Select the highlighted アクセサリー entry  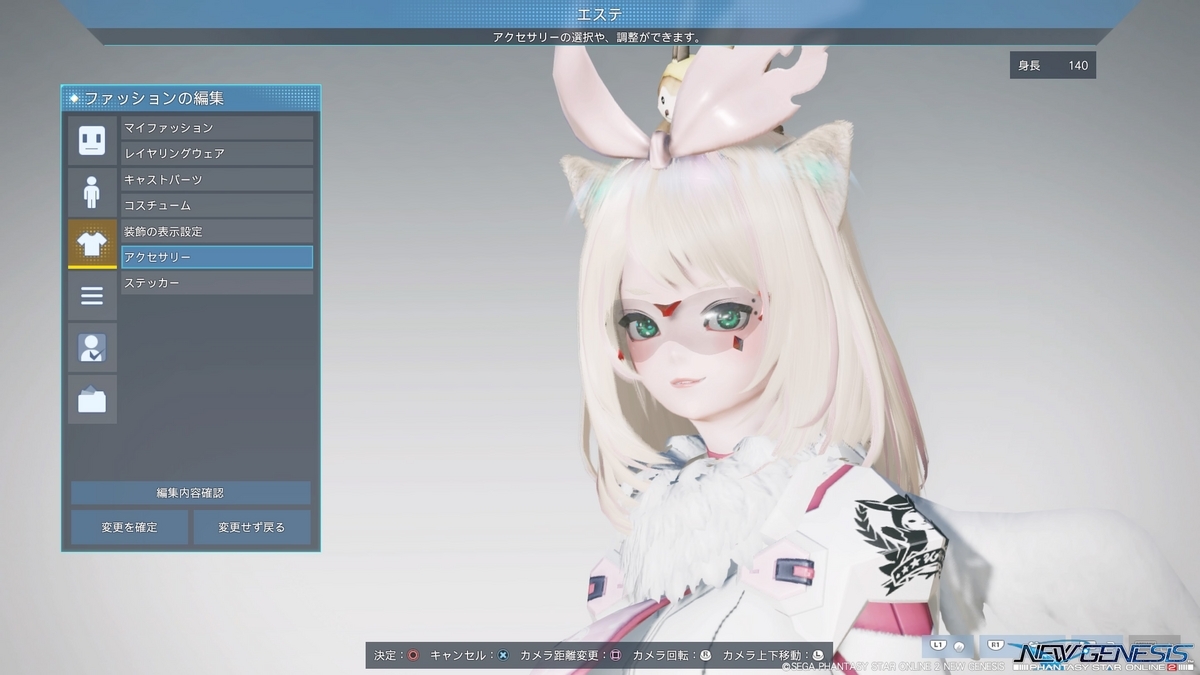(217, 258)
